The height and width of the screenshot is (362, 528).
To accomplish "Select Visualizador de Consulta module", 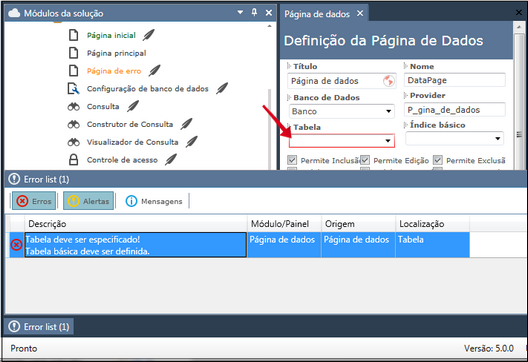I will click(x=132, y=142).
